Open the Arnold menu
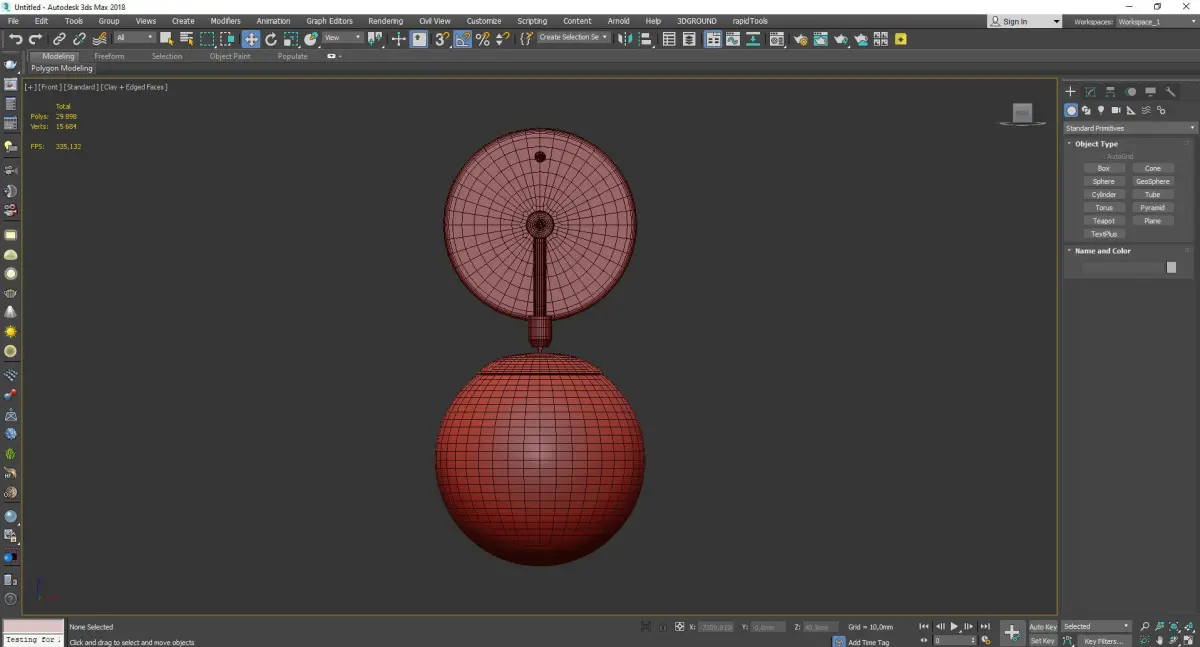 618,21
